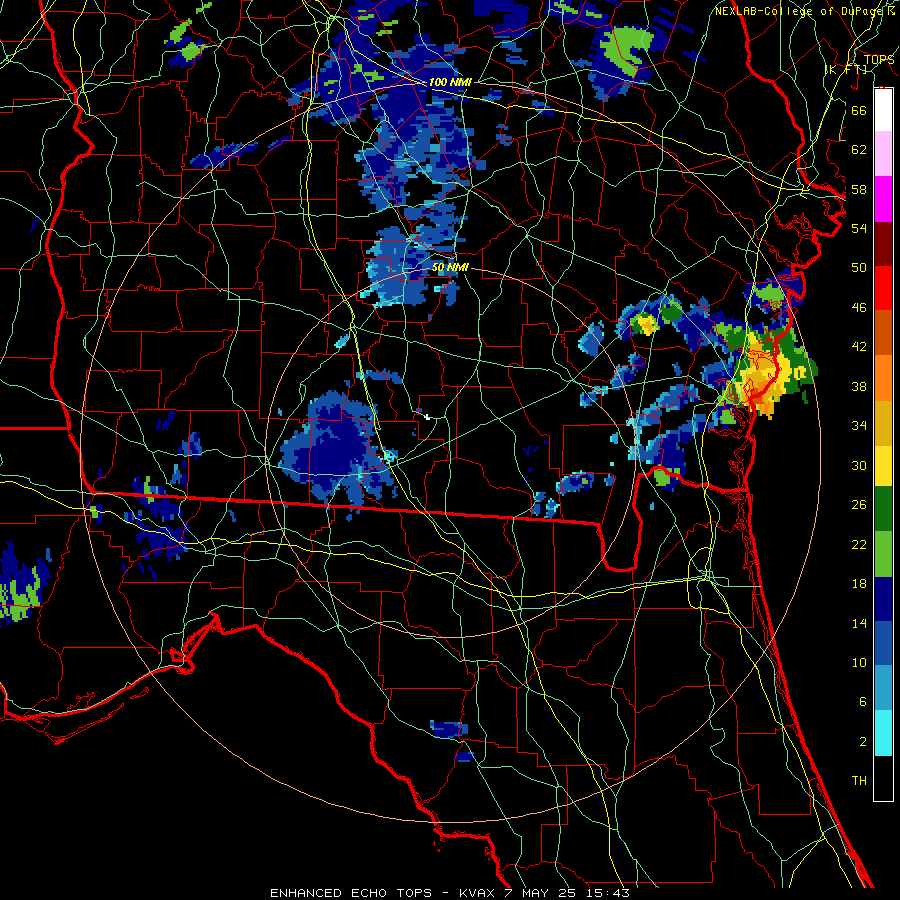Click the 30 scale label
This screenshot has height=900, width=900.
click(859, 465)
